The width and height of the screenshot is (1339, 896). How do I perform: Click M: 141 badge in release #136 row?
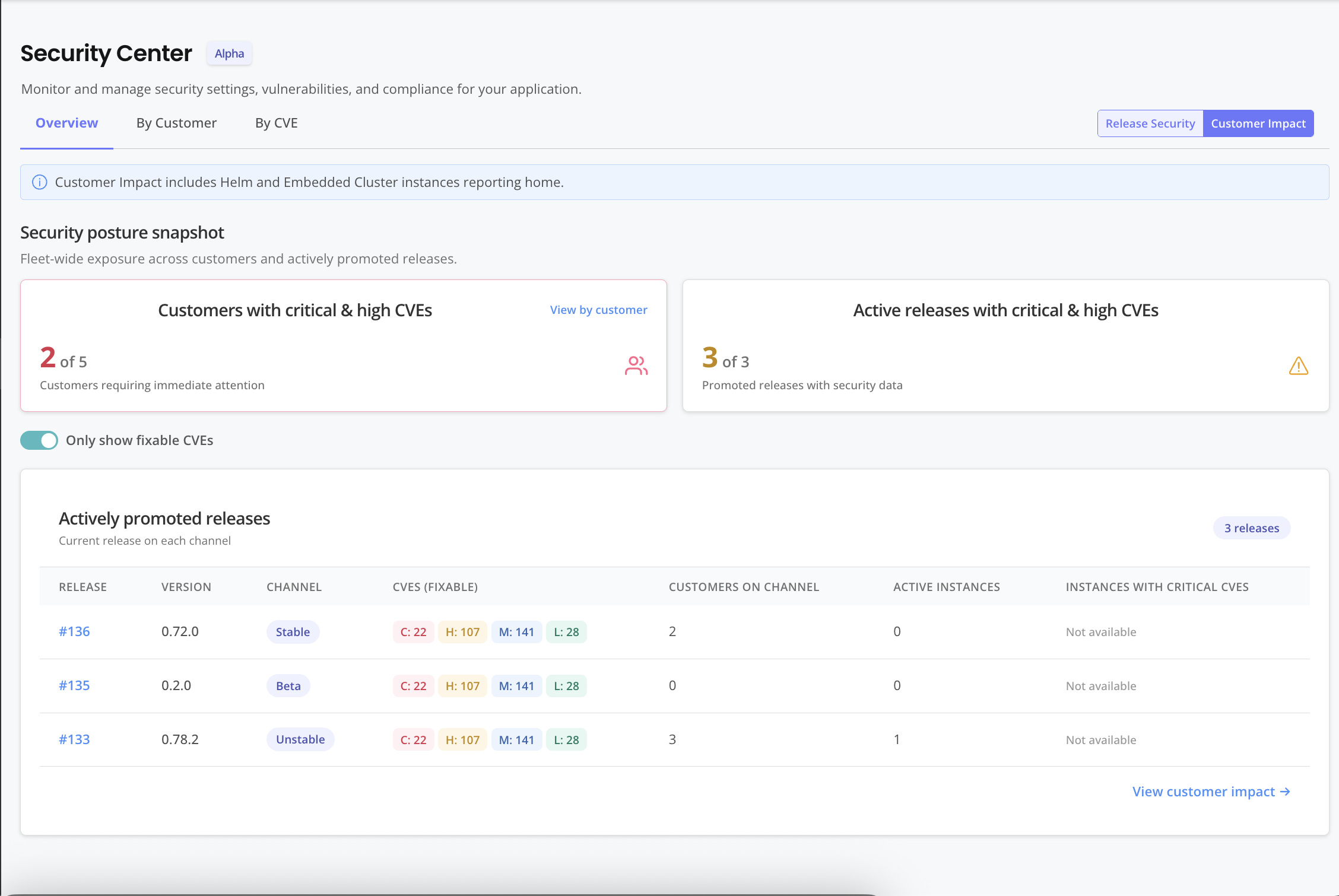click(516, 632)
